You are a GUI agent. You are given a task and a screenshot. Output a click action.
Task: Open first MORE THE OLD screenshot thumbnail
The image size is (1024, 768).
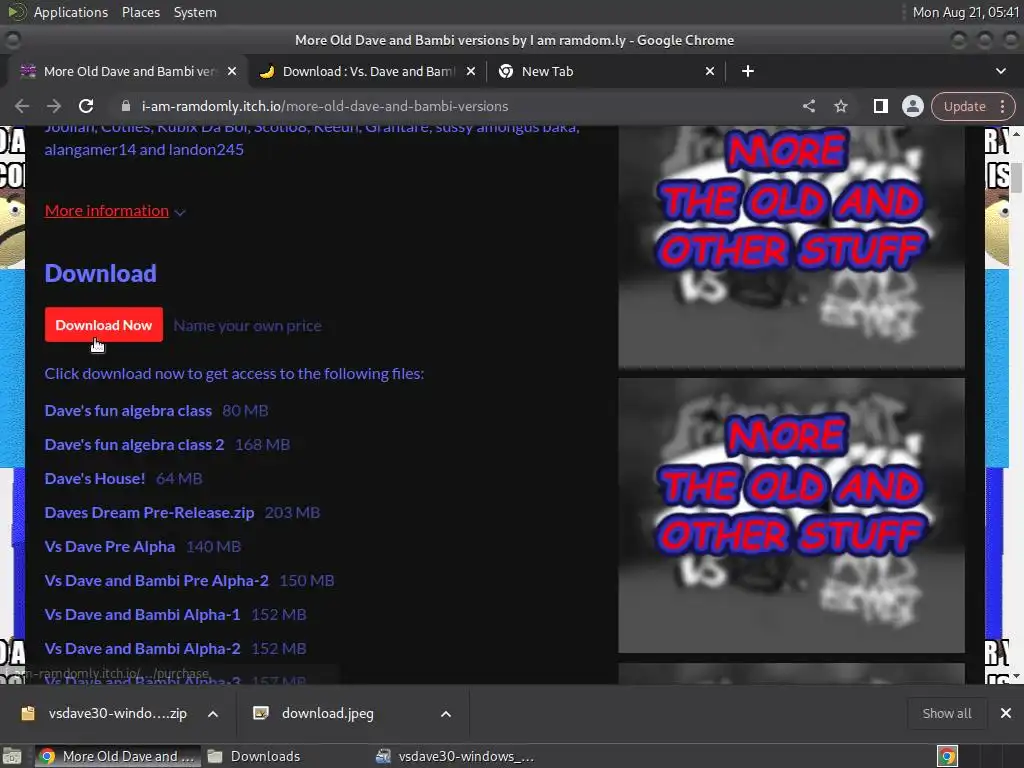click(x=791, y=247)
